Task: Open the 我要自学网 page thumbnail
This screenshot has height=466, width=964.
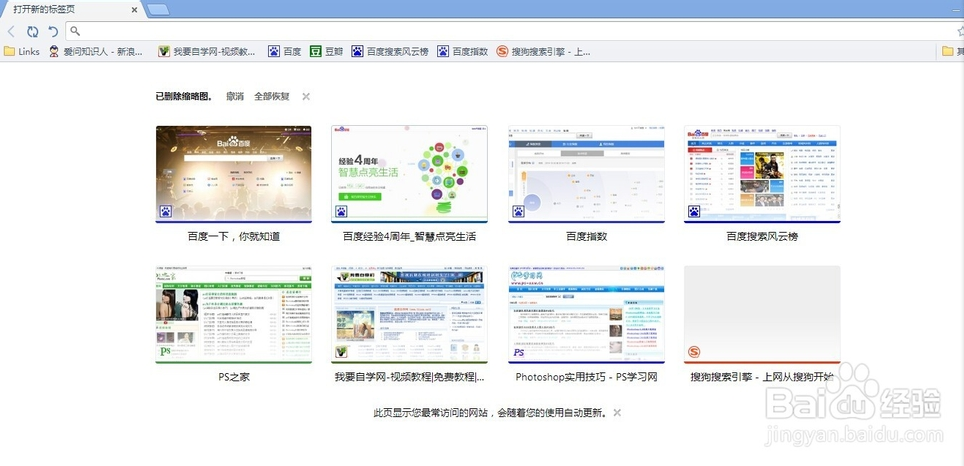Action: tap(409, 315)
